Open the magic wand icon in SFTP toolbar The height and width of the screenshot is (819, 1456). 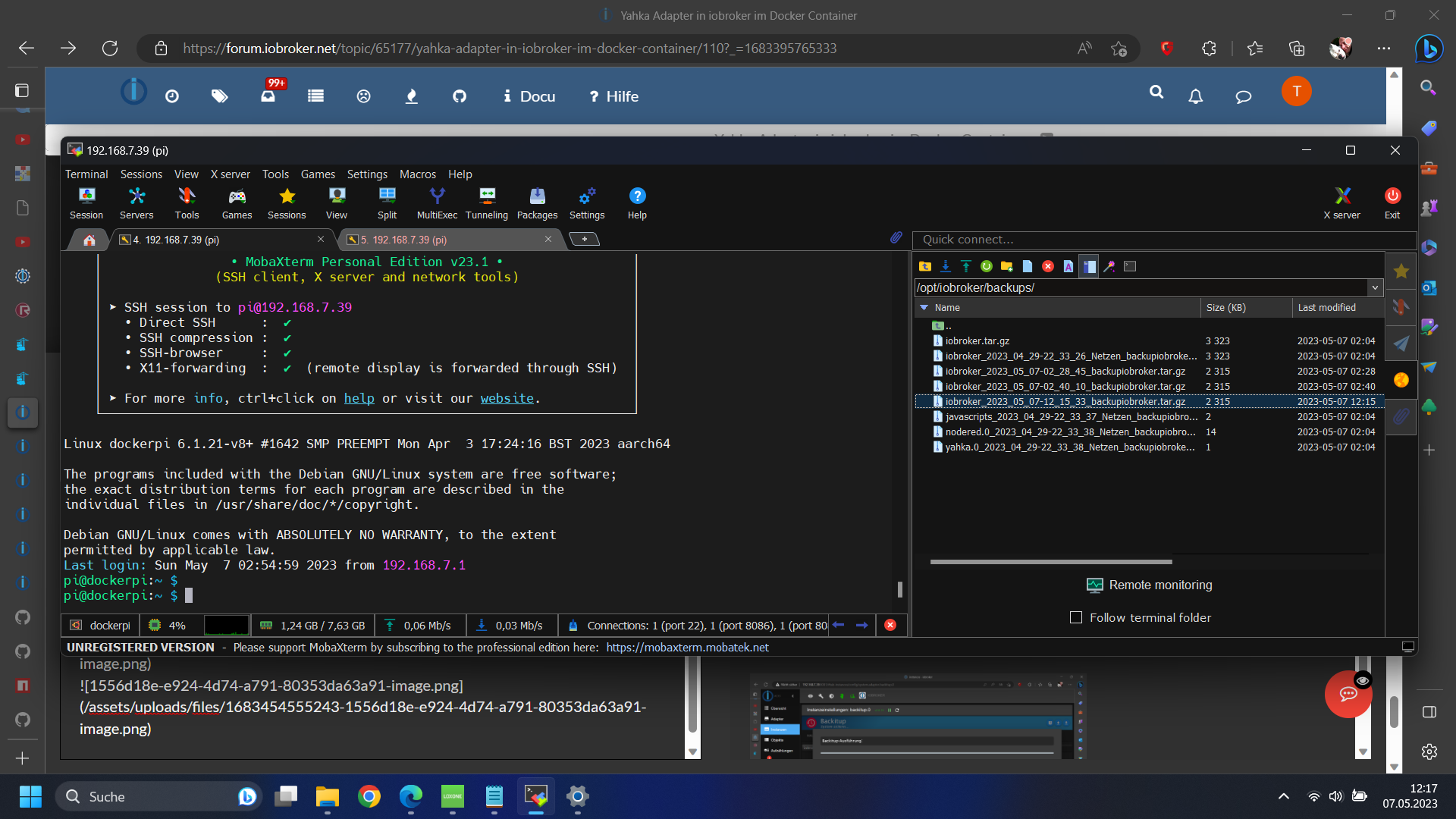pyautogui.click(x=1109, y=266)
